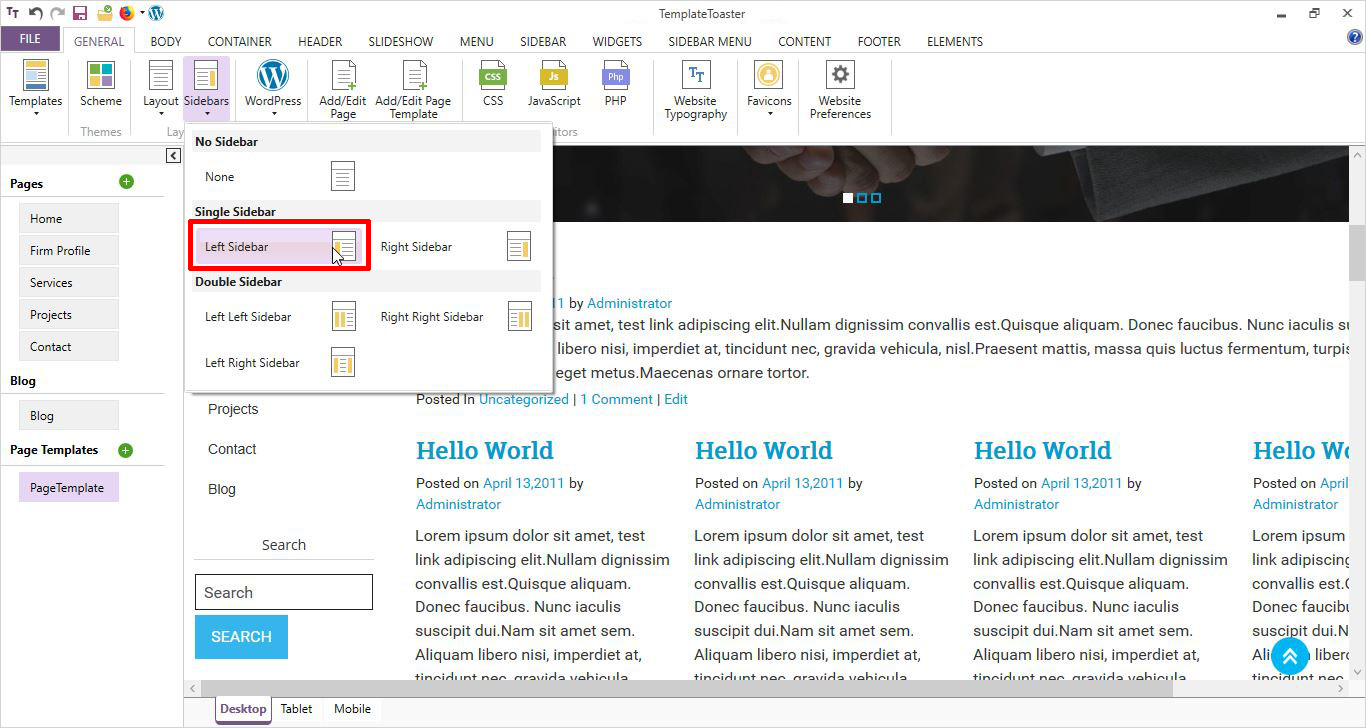Click the blue SEARCH button
This screenshot has height=728, width=1366.
[x=241, y=637]
